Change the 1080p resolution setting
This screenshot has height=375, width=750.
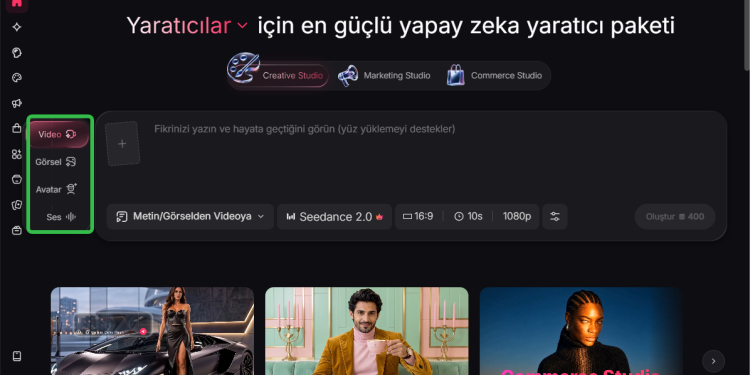(517, 217)
